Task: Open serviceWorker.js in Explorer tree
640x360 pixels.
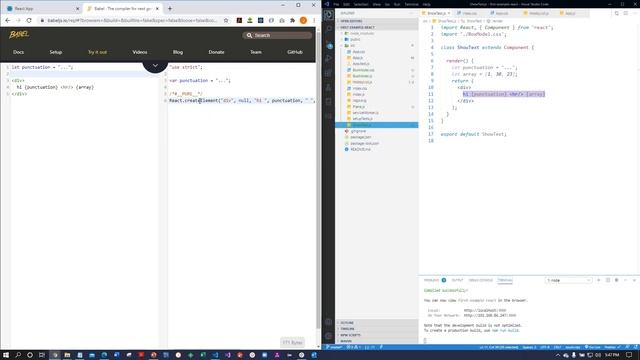Action: coord(365,113)
